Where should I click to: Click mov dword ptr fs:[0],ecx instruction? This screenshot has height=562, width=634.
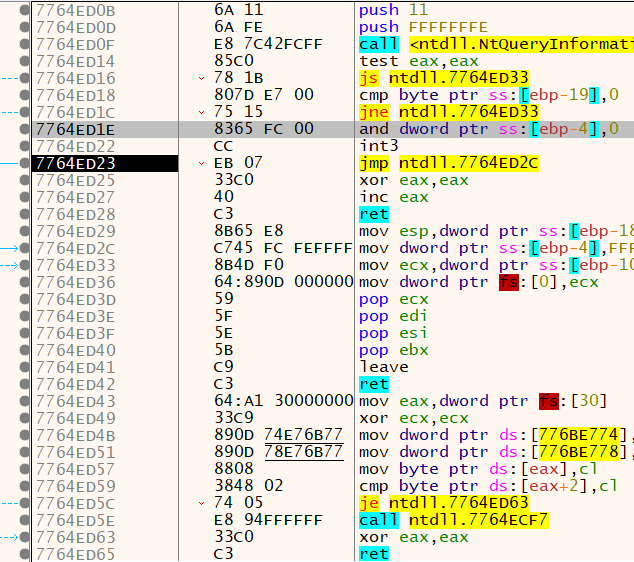pyautogui.click(x=479, y=282)
